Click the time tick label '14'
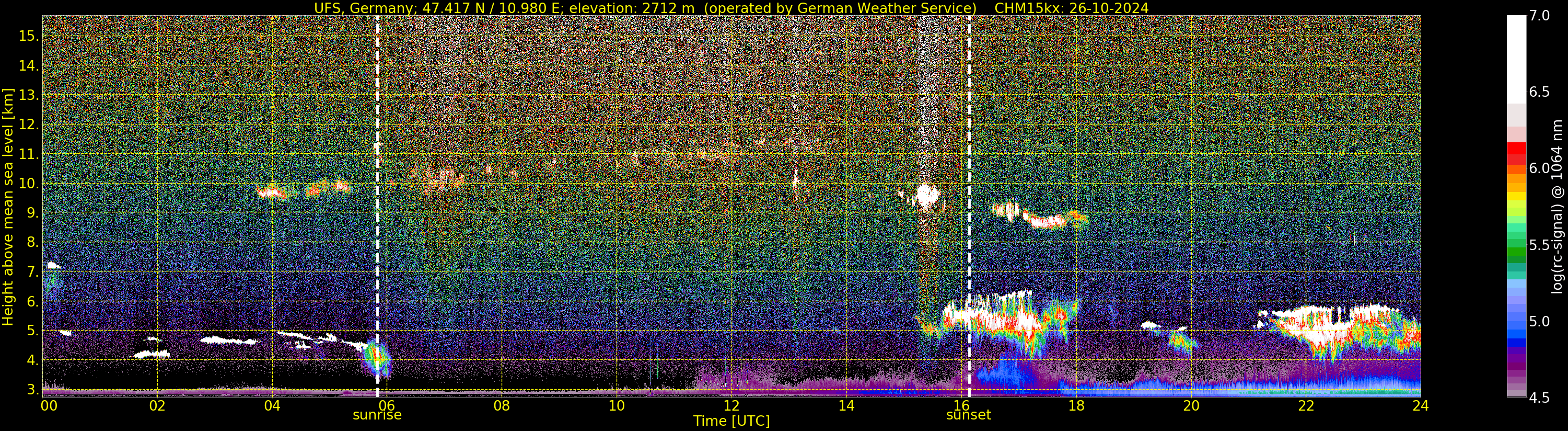The width and height of the screenshot is (1568, 431). pos(846,405)
